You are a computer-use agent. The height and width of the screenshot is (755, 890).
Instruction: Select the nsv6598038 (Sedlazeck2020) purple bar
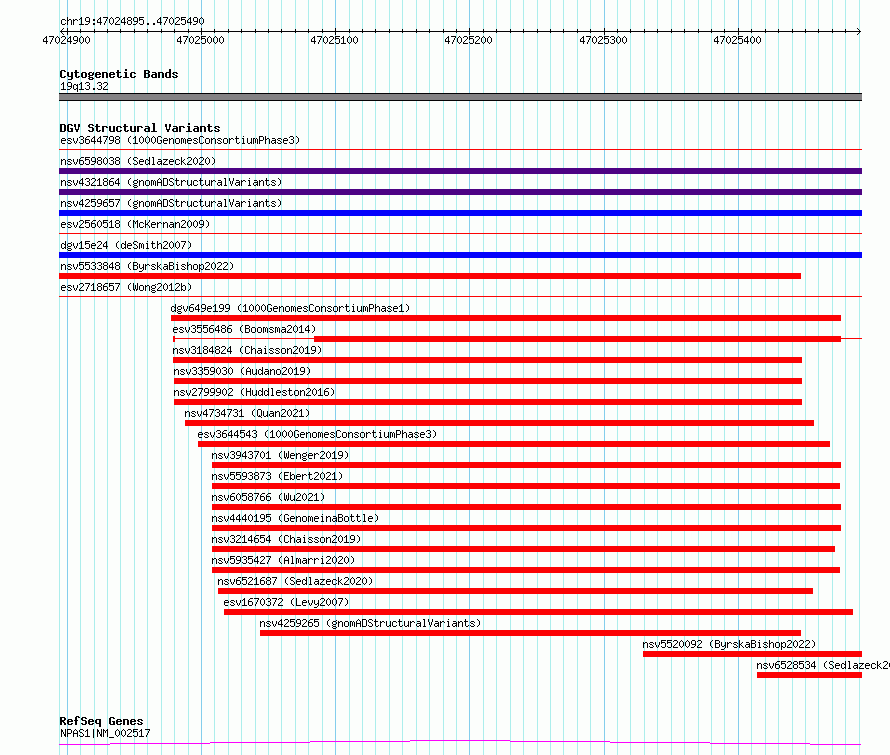460,171
